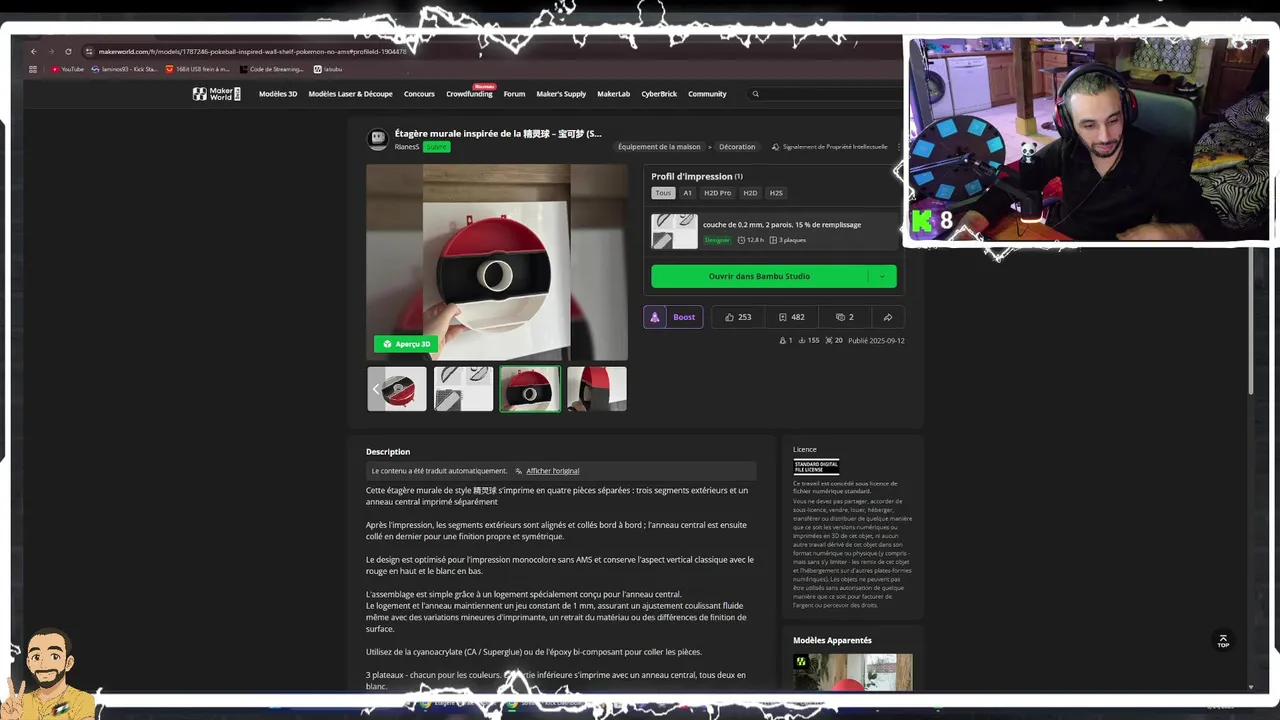Bookmark the model, 482 collections icon
This screenshot has width=1280, height=720.
[791, 317]
